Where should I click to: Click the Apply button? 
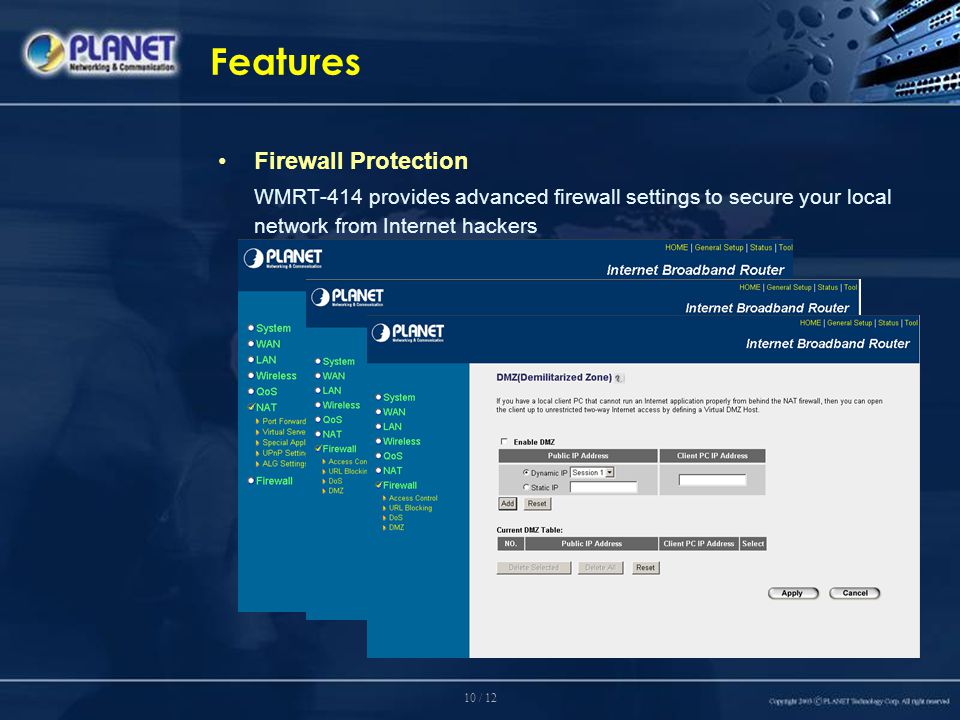pos(793,593)
